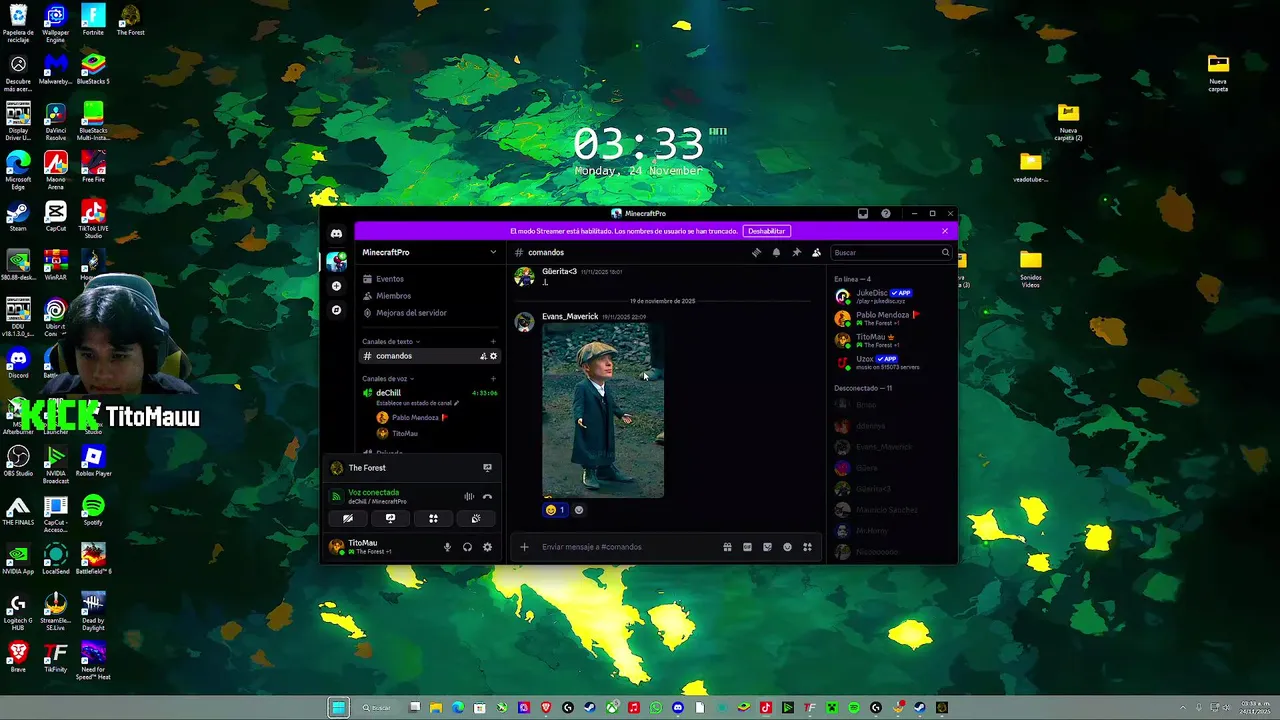The image size is (1280, 720).
Task: Add a reaction to Evans_Maverick's image
Action: pyautogui.click(x=578, y=510)
